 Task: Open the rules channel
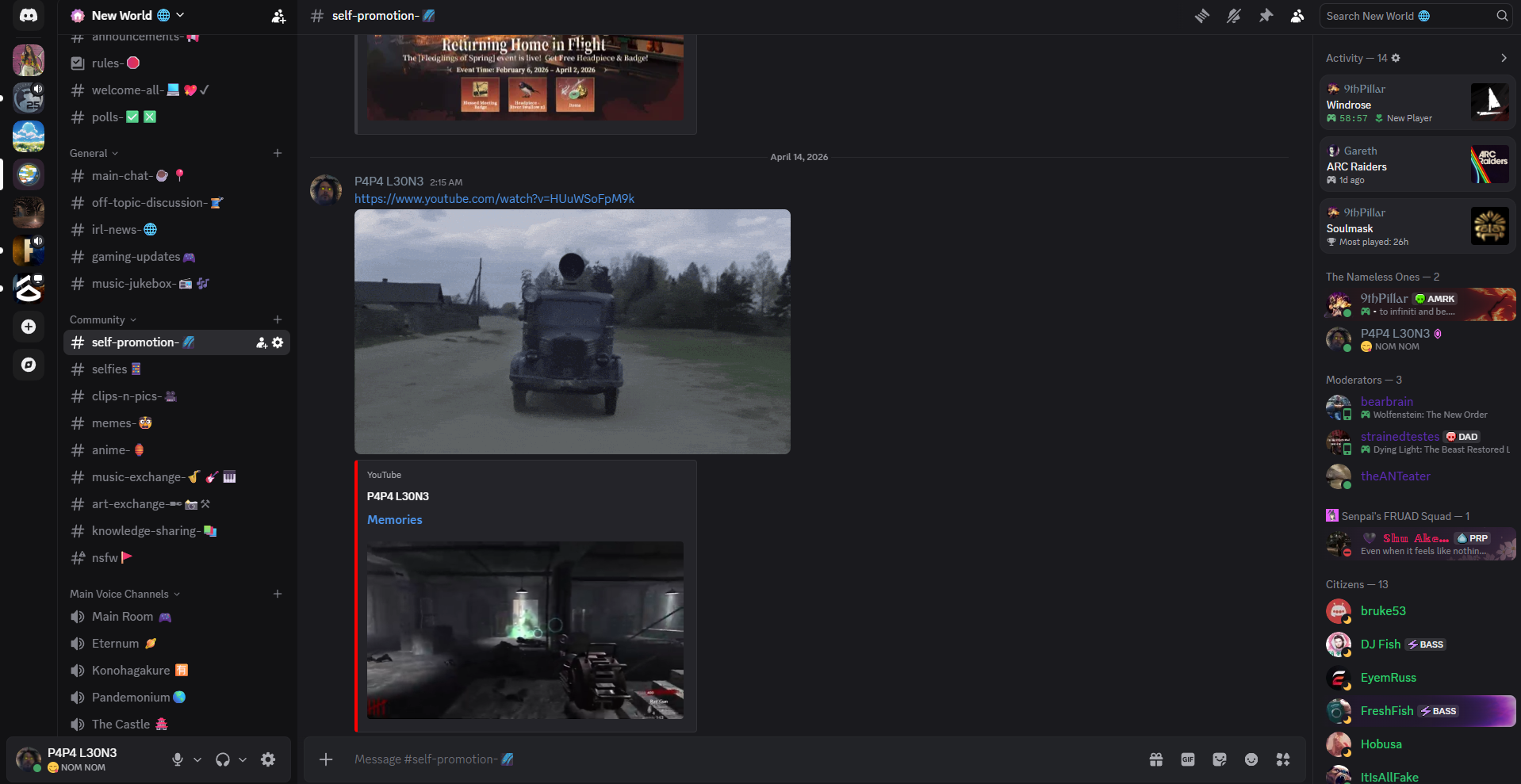point(177,63)
